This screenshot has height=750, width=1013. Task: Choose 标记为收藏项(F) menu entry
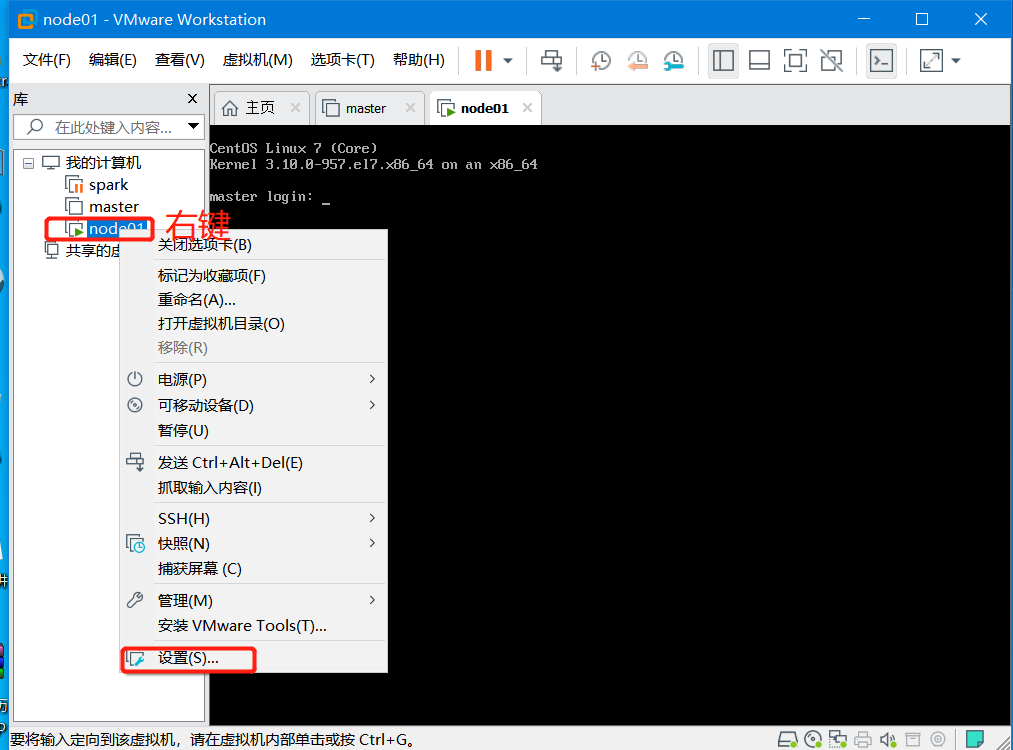pyautogui.click(x=211, y=276)
